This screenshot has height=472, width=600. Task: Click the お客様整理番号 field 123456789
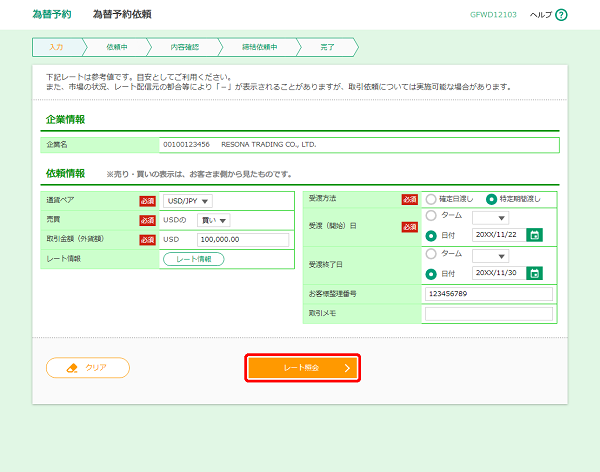point(489,294)
